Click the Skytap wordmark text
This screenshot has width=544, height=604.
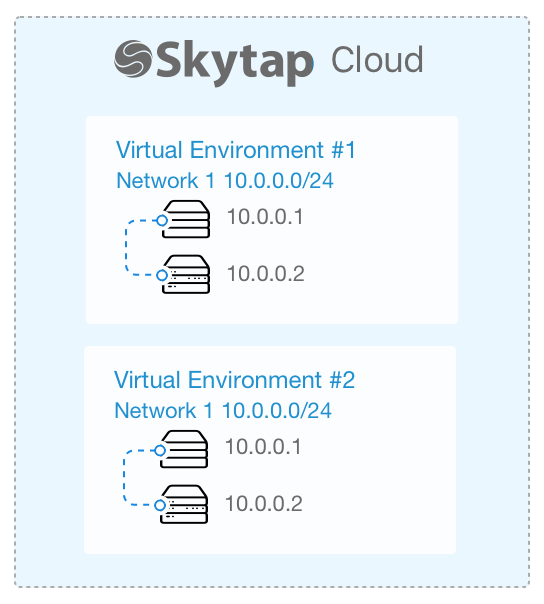tap(235, 63)
